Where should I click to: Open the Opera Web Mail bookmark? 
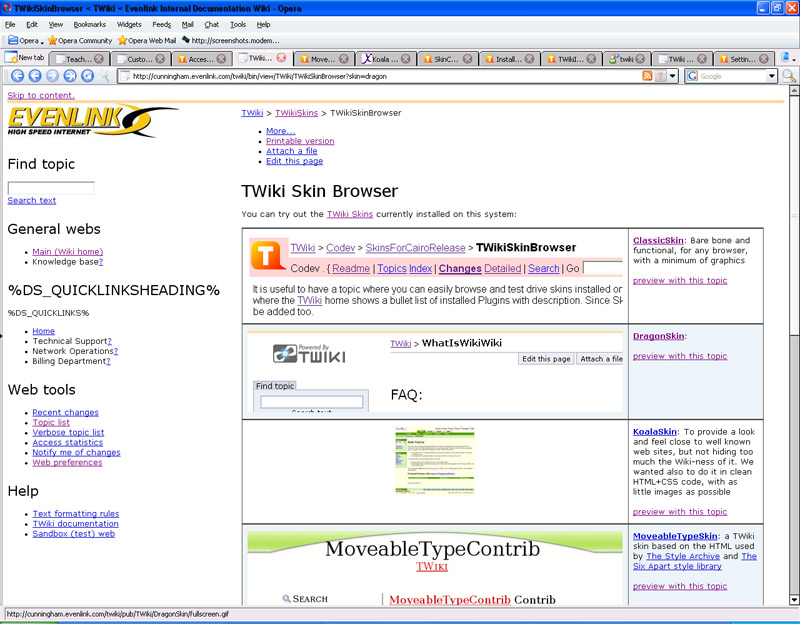(147, 40)
